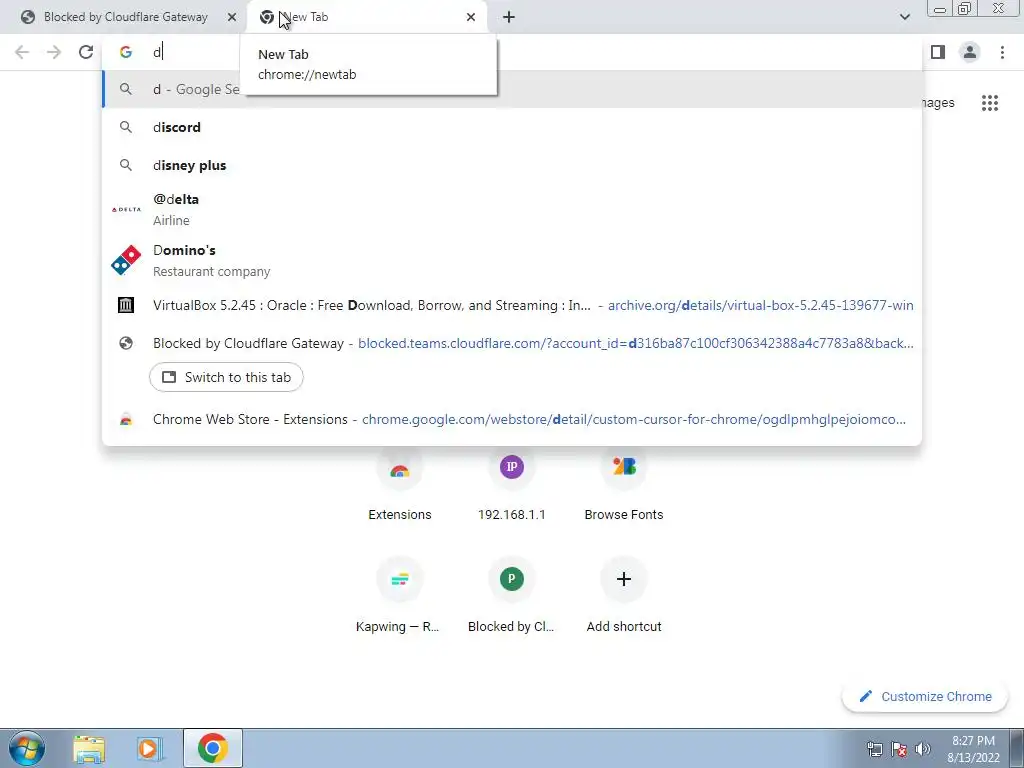The image size is (1024, 768).
Task: Click the magnifier icon next to discord
Action: click(126, 127)
